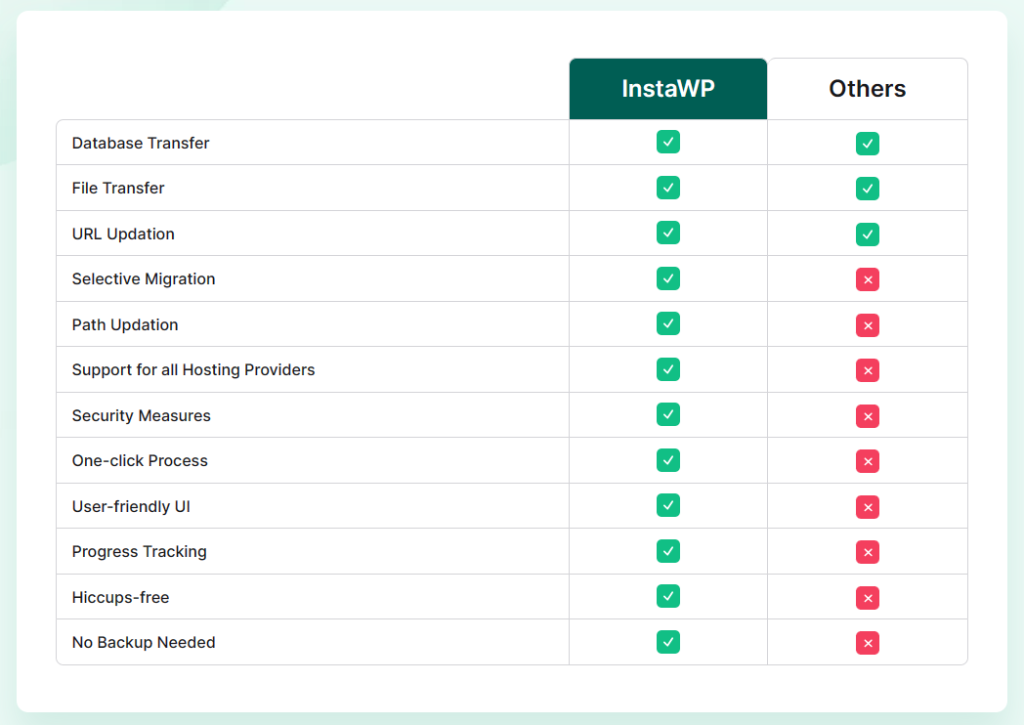
Task: Click the Database Transfer row label
Action: point(140,143)
